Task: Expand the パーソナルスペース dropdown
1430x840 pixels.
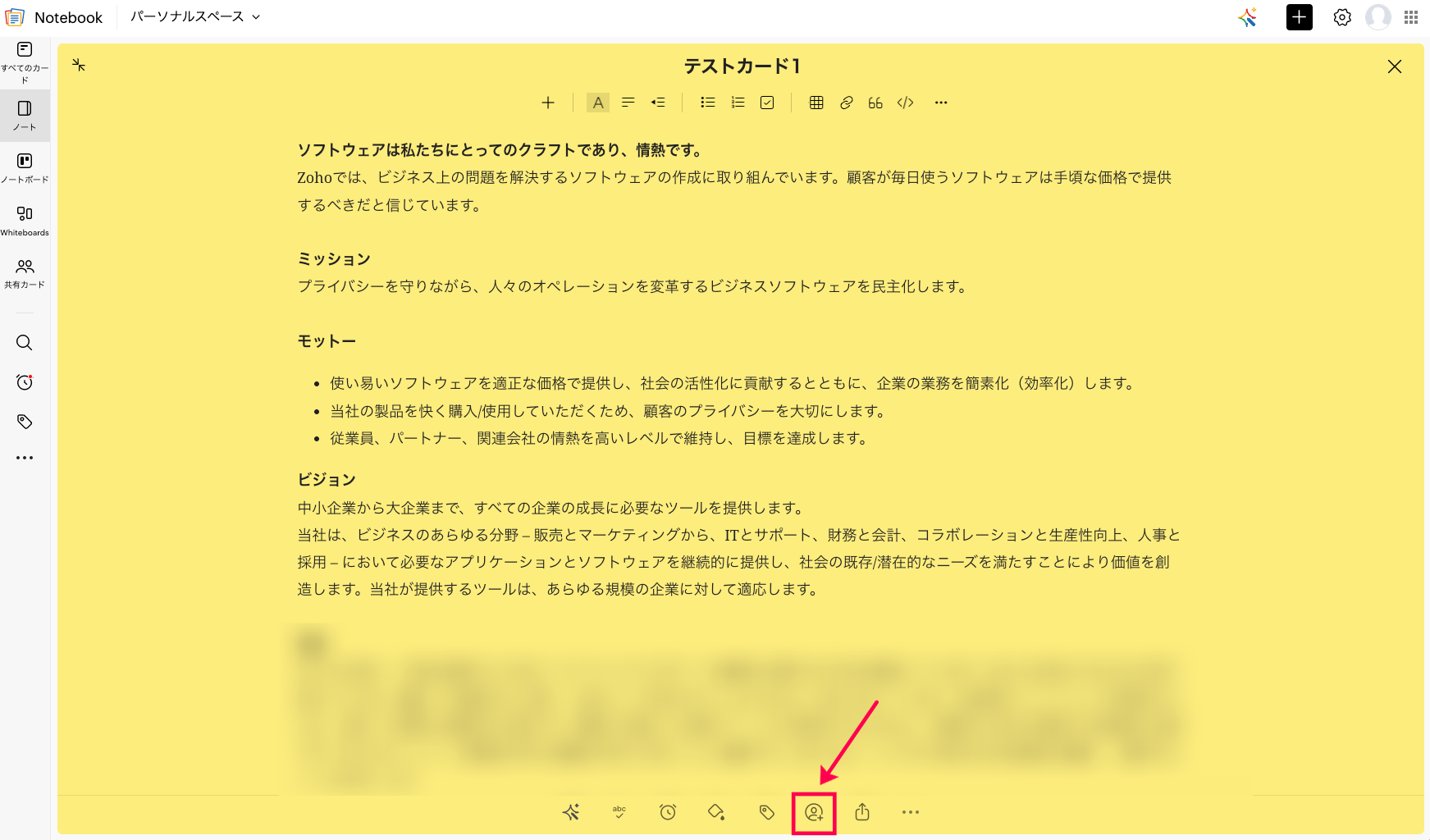Action: (195, 16)
